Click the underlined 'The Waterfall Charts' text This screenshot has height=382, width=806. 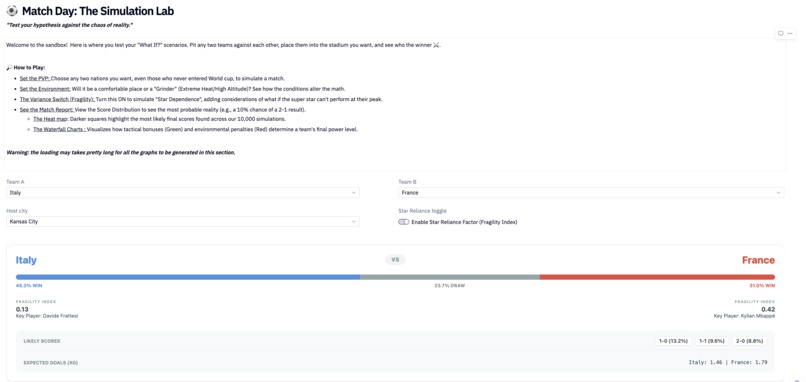click(x=60, y=130)
